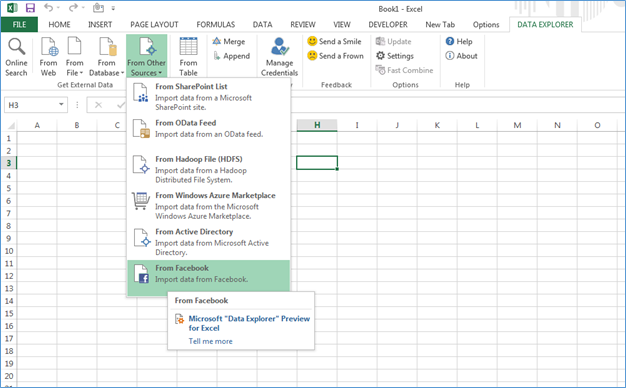Image resolution: width=626 pixels, height=388 pixels.
Task: Switch to the PAGE LAYOUT tab
Action: [154, 24]
